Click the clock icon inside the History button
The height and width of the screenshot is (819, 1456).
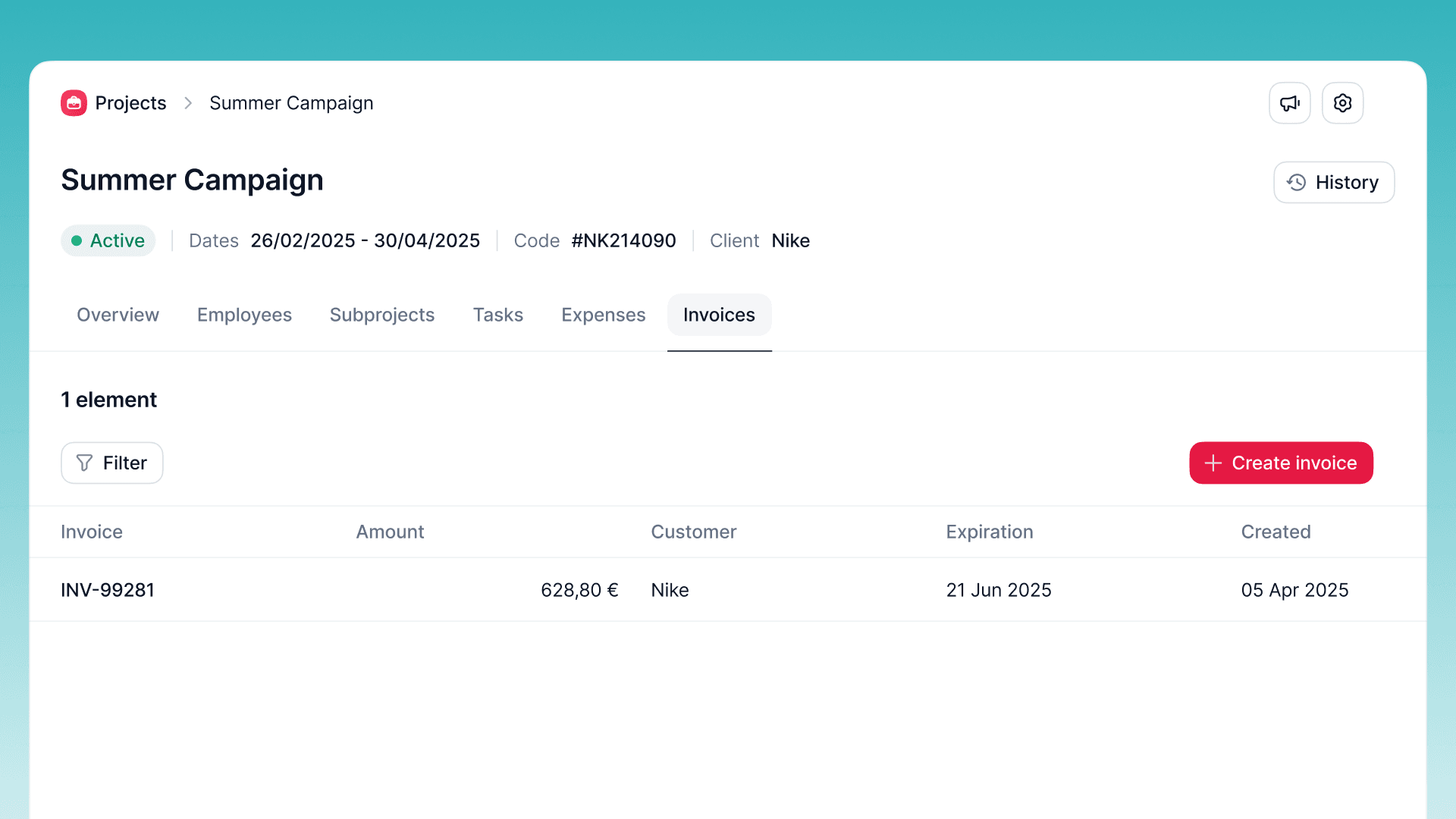(x=1295, y=182)
